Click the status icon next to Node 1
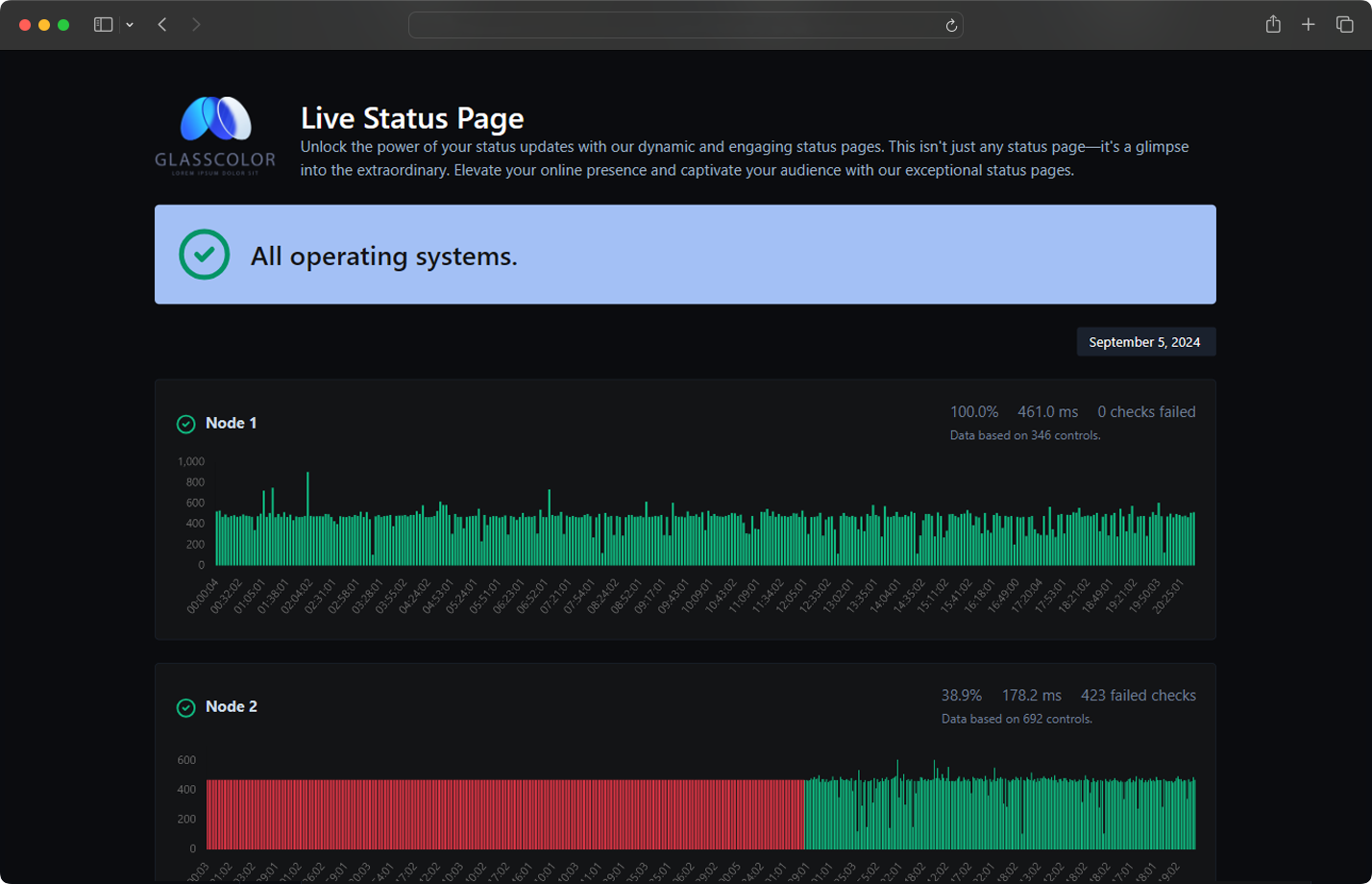 coord(184,423)
